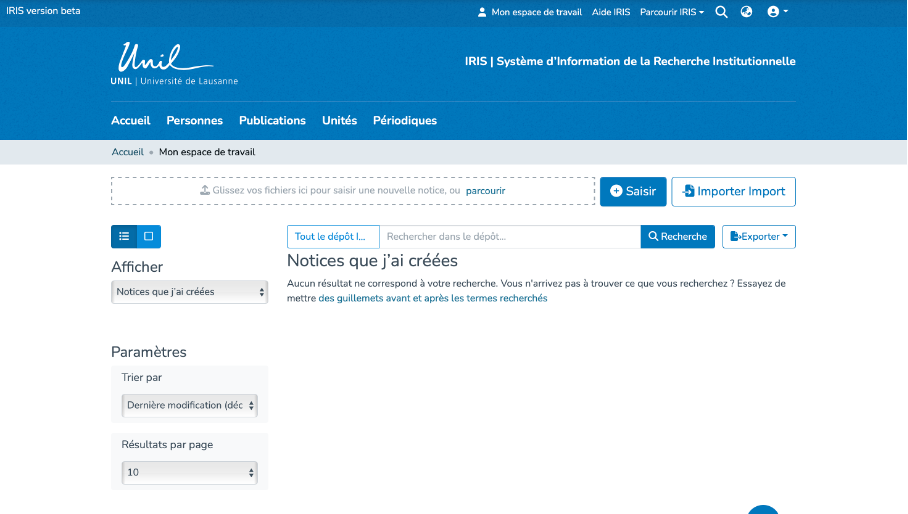The width and height of the screenshot is (908, 514).
Task: Open the Trier par sort dropdown
Action: 189,405
